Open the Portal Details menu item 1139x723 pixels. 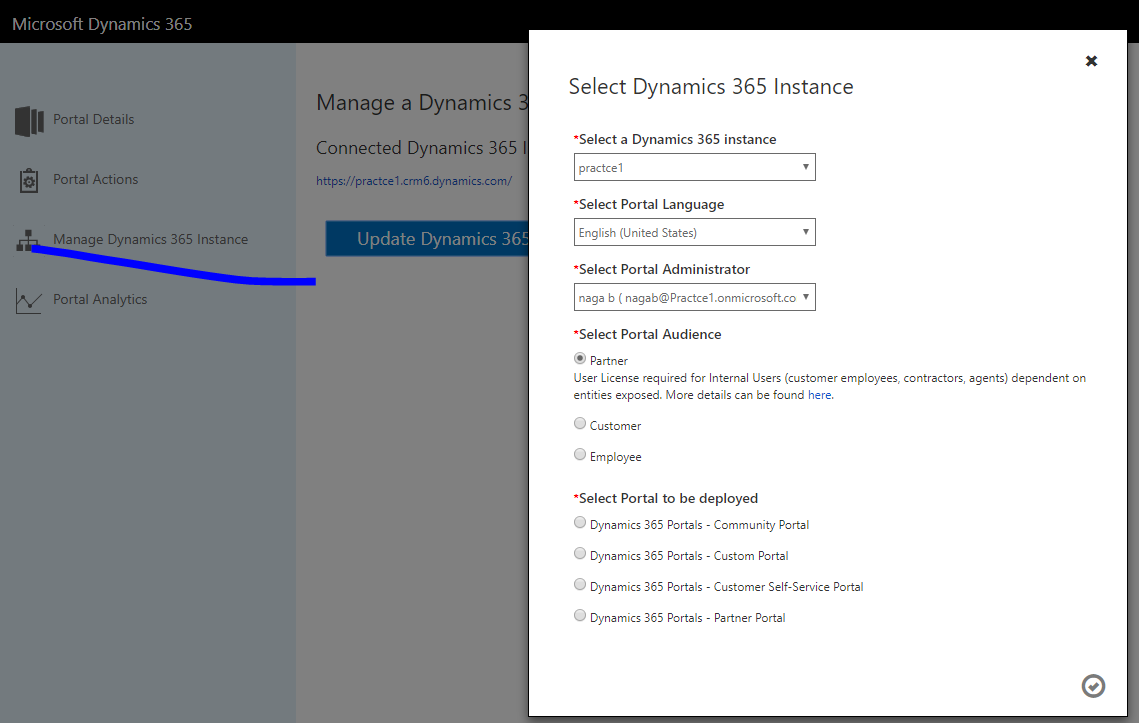(x=94, y=119)
